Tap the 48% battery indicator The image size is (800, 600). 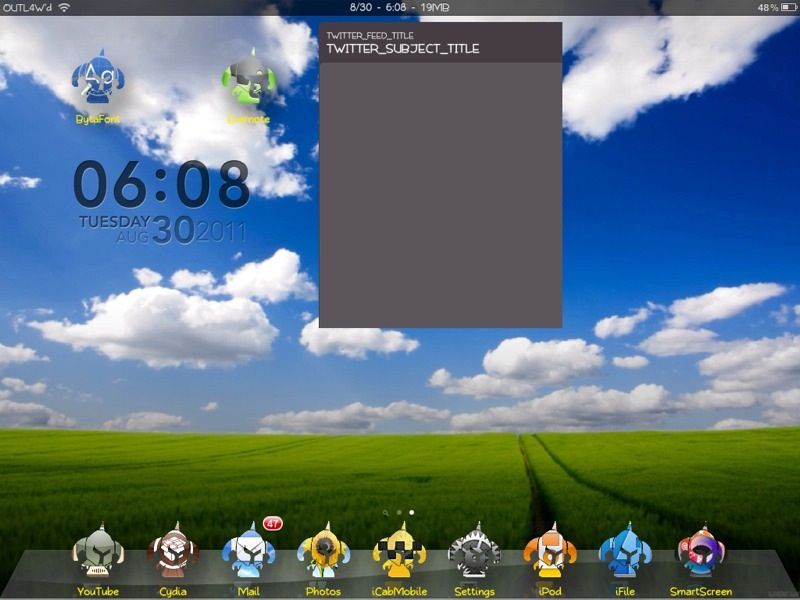coord(775,7)
